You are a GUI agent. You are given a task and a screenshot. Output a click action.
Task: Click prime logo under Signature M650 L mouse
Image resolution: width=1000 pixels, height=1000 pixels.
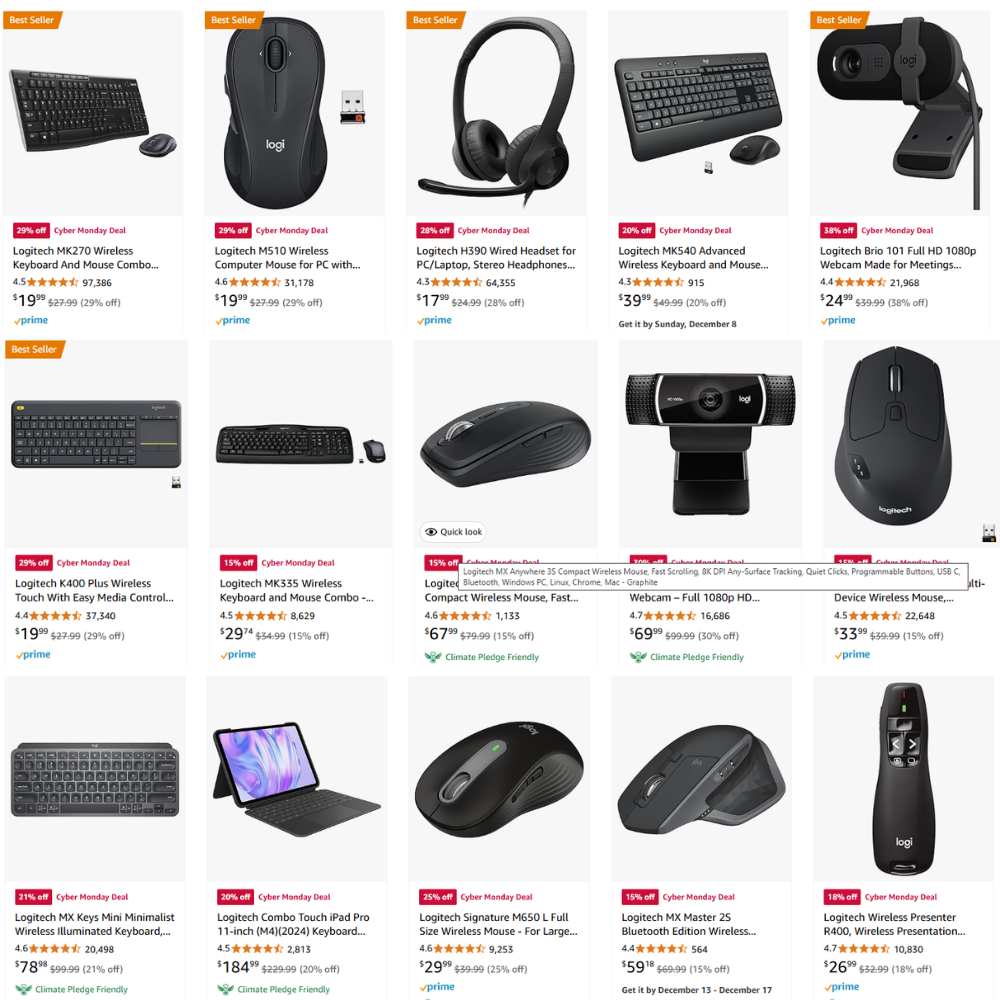(x=438, y=987)
